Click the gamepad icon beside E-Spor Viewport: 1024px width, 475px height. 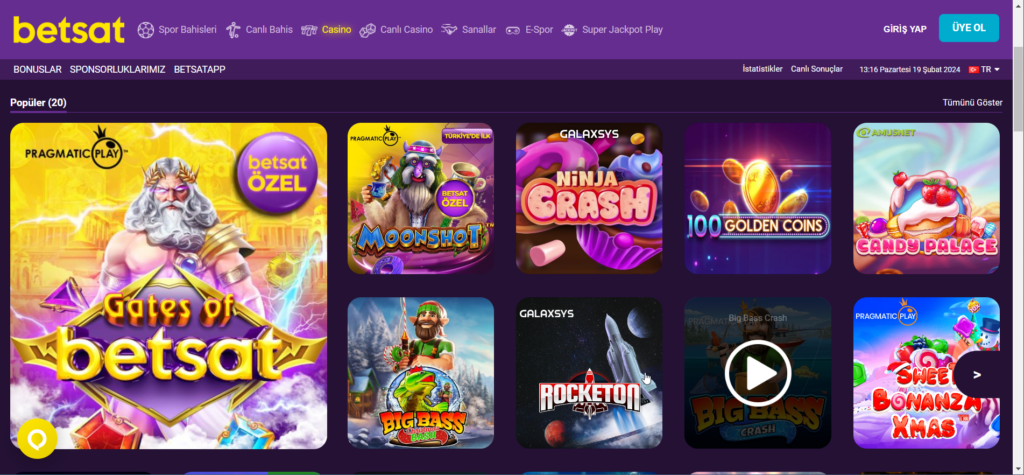click(513, 30)
